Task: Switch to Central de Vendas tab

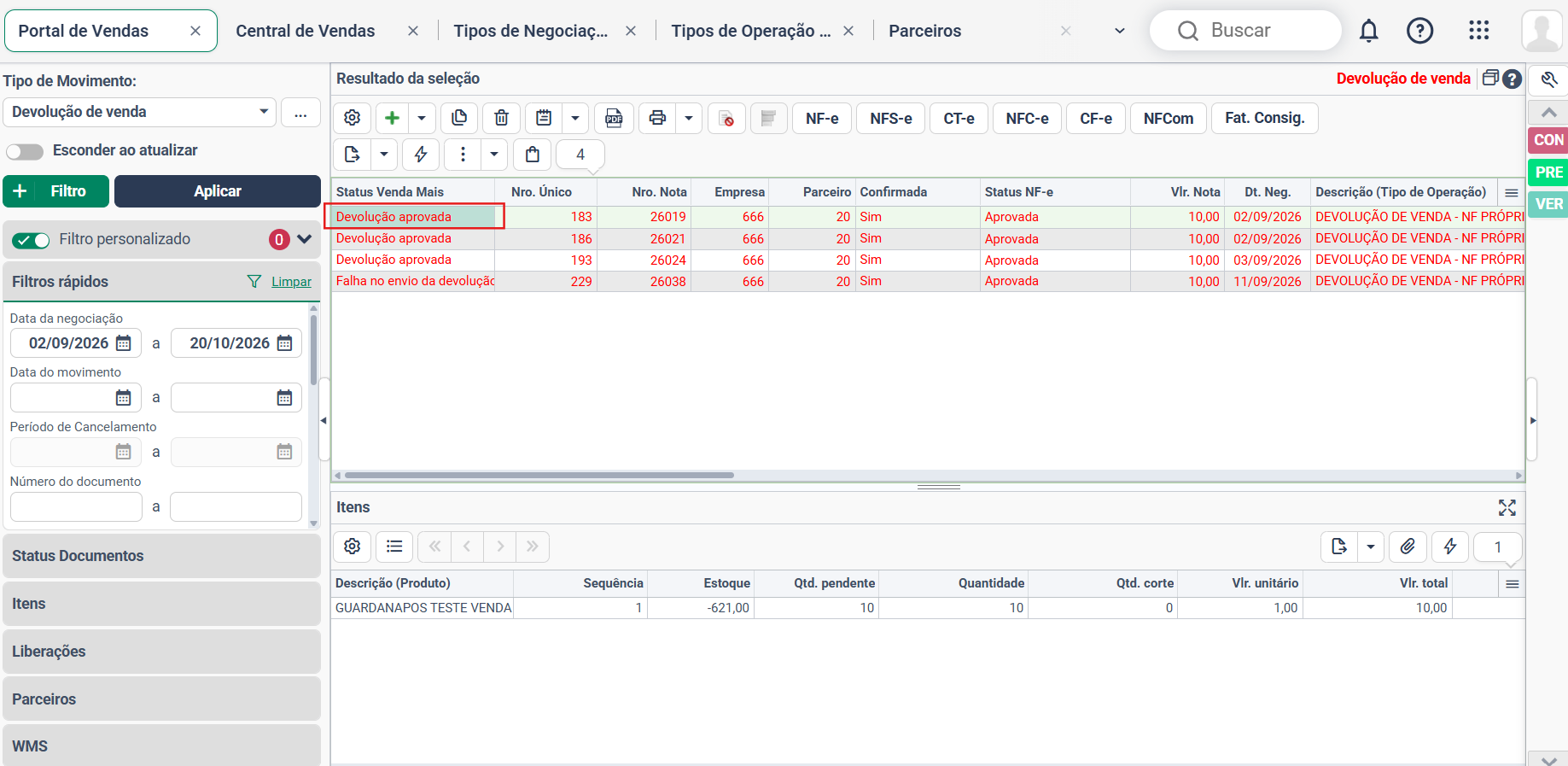Action: (x=306, y=31)
